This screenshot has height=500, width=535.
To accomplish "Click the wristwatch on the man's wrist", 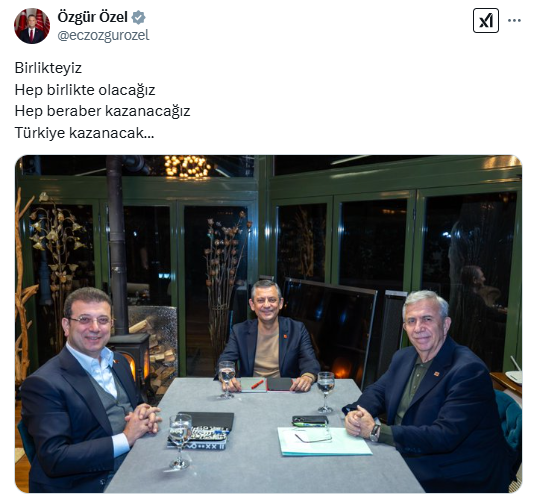I will (x=375, y=433).
